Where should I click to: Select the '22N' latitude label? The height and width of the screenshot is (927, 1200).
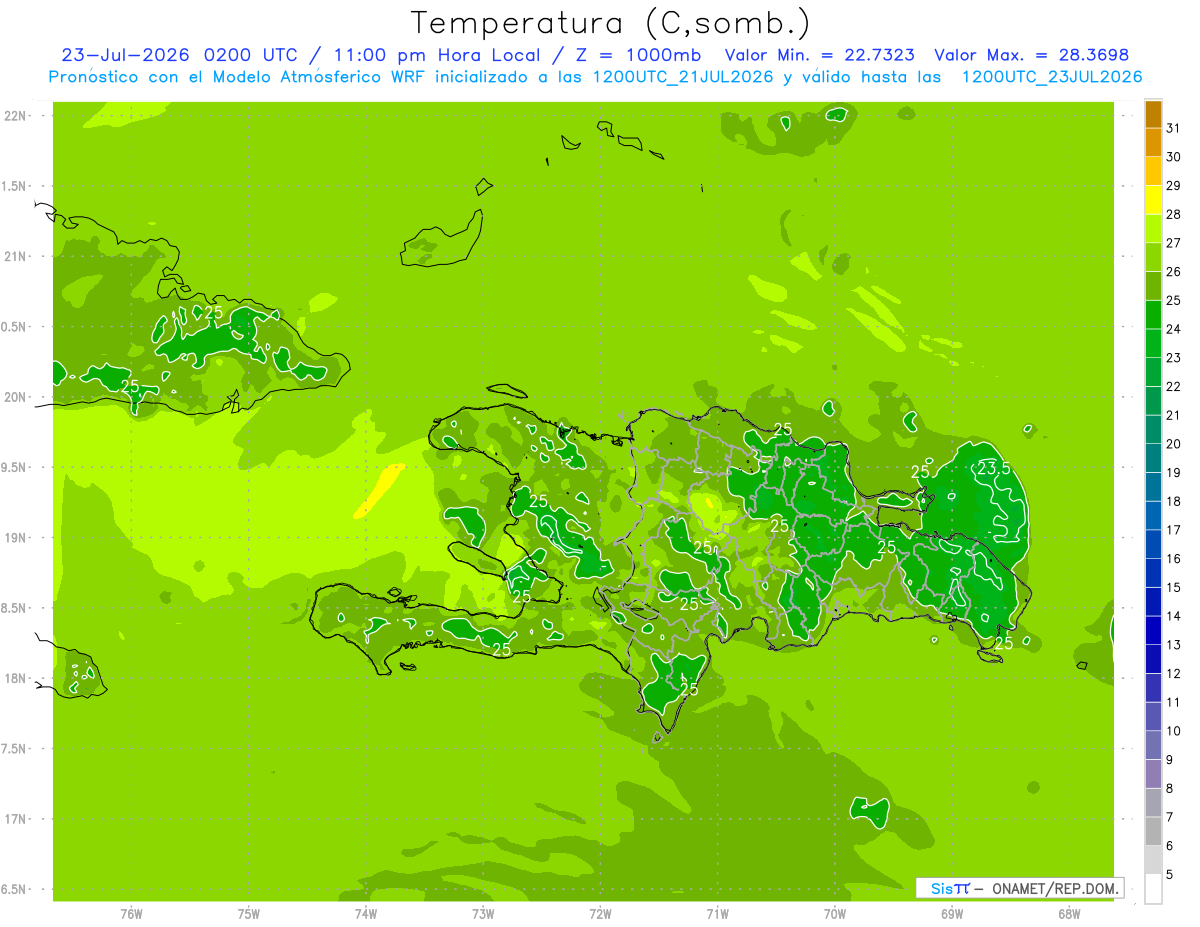click(17, 116)
